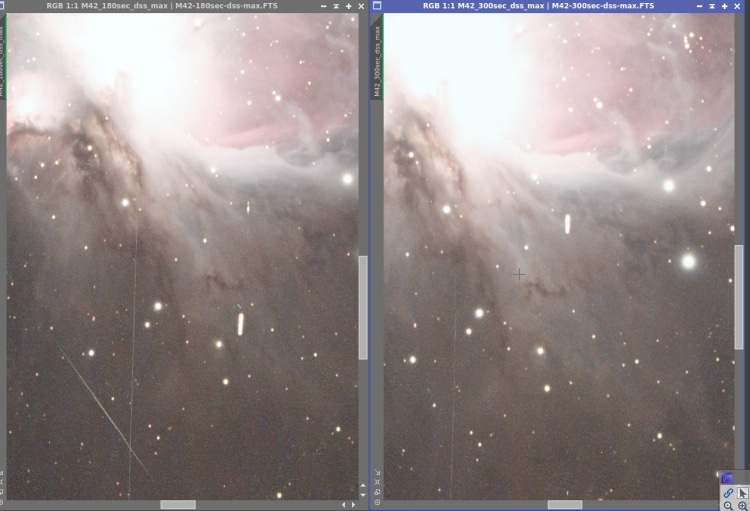Image resolution: width=750 pixels, height=511 pixels.
Task: Select the zoom-in magnifier with plus sign
Action: 743,506
